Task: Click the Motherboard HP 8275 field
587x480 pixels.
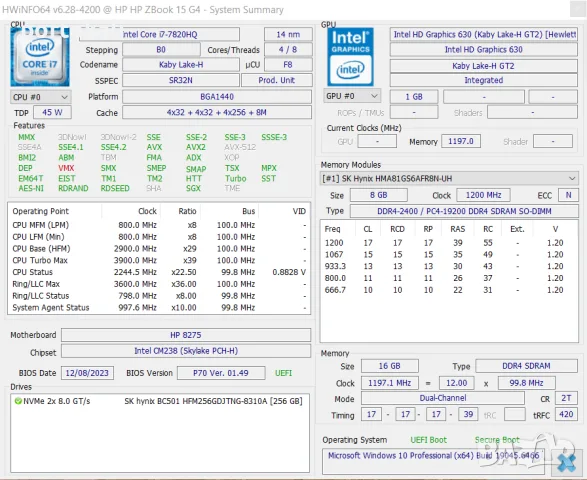Action: (x=186, y=335)
